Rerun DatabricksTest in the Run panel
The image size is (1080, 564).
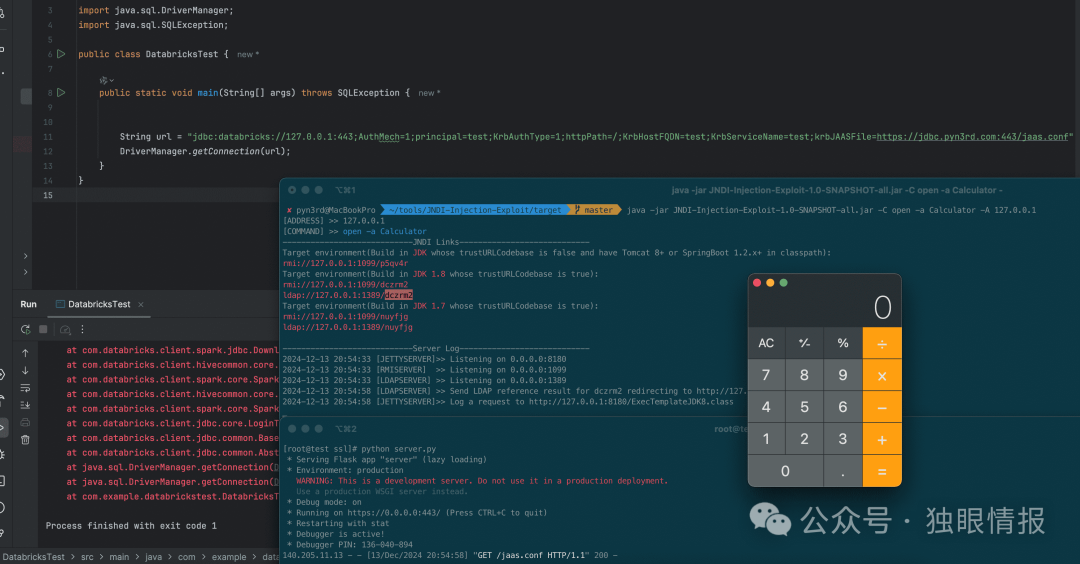pyautogui.click(x=25, y=330)
